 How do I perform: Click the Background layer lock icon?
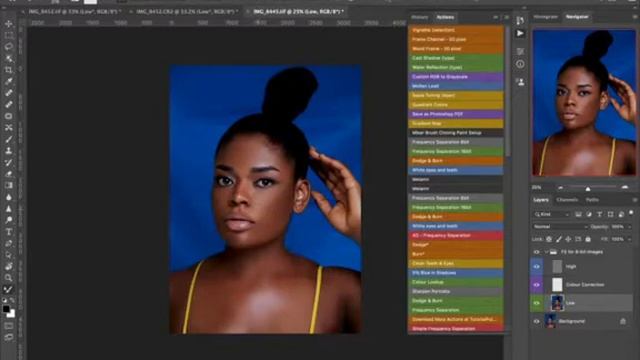coord(623,322)
